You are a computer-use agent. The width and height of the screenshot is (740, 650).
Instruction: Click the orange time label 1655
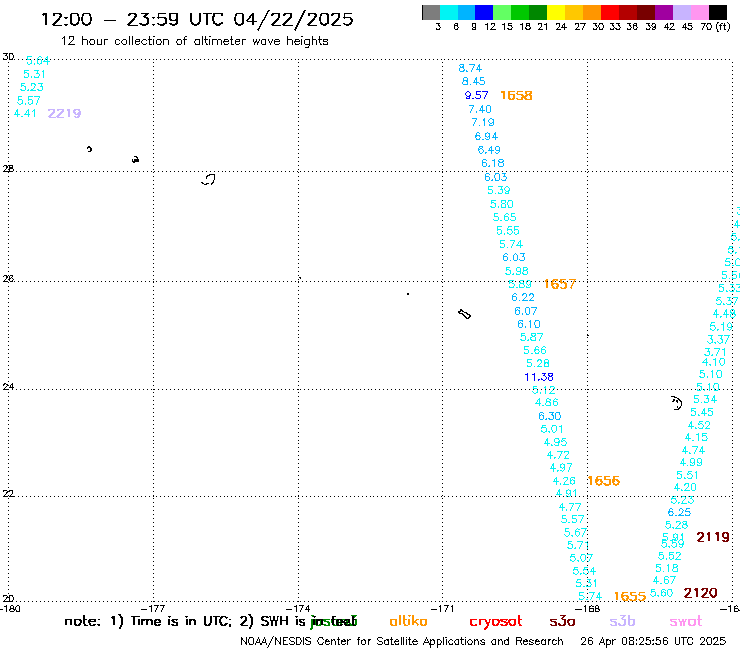[x=630, y=597]
